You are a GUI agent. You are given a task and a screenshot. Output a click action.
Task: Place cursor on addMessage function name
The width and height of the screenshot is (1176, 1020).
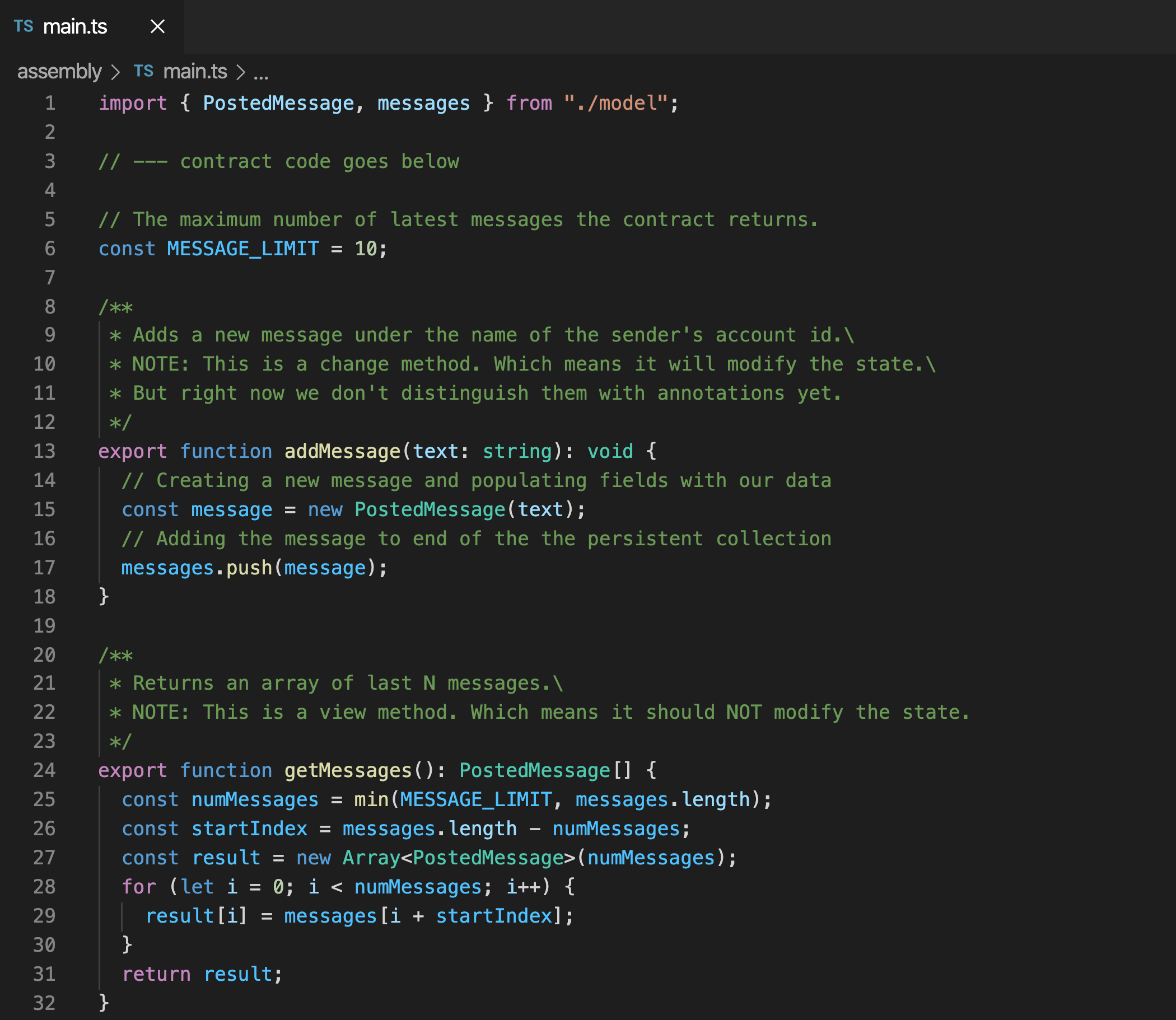342,451
